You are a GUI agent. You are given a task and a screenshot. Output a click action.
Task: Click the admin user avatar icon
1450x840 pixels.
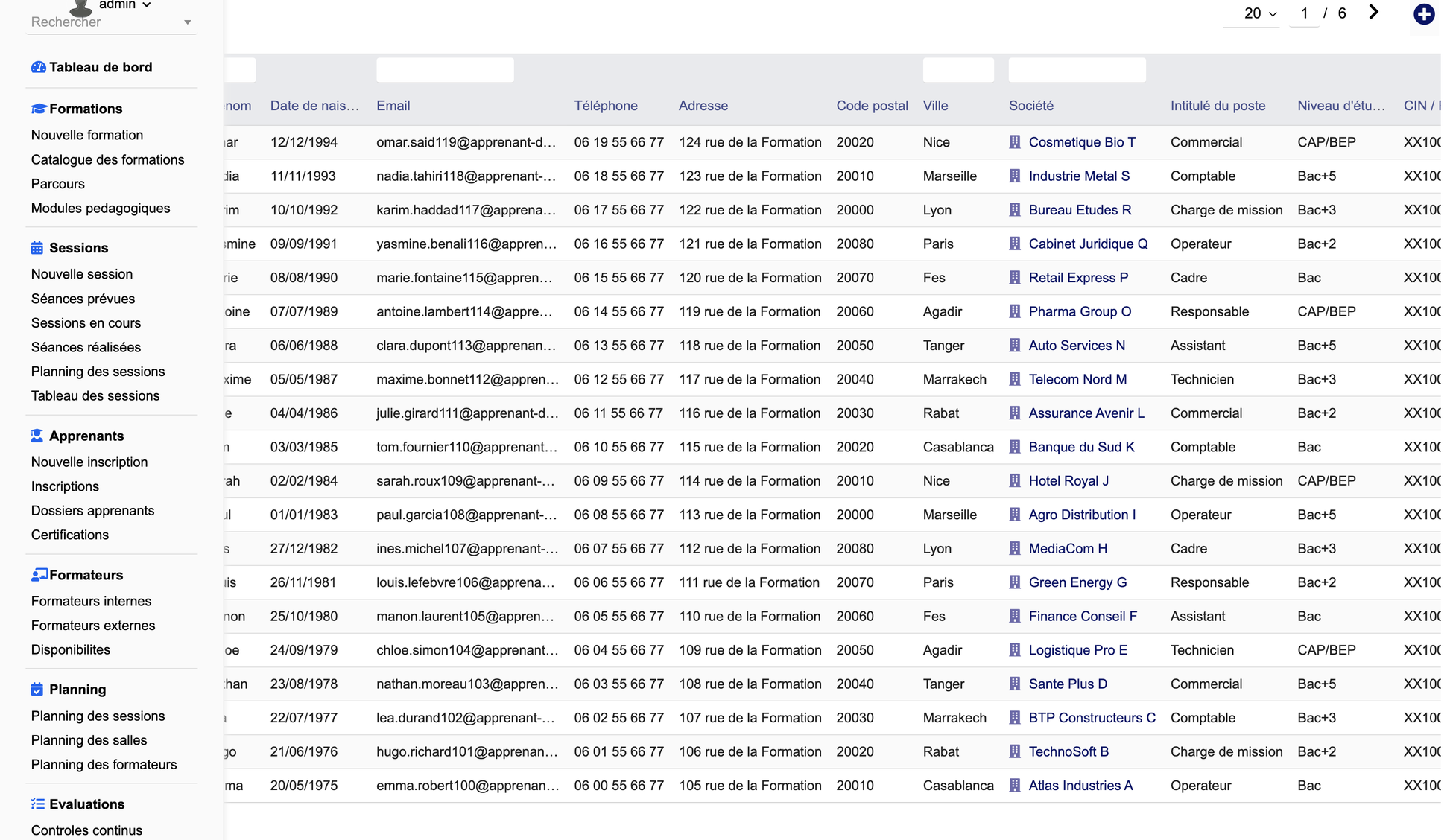tap(80, 7)
